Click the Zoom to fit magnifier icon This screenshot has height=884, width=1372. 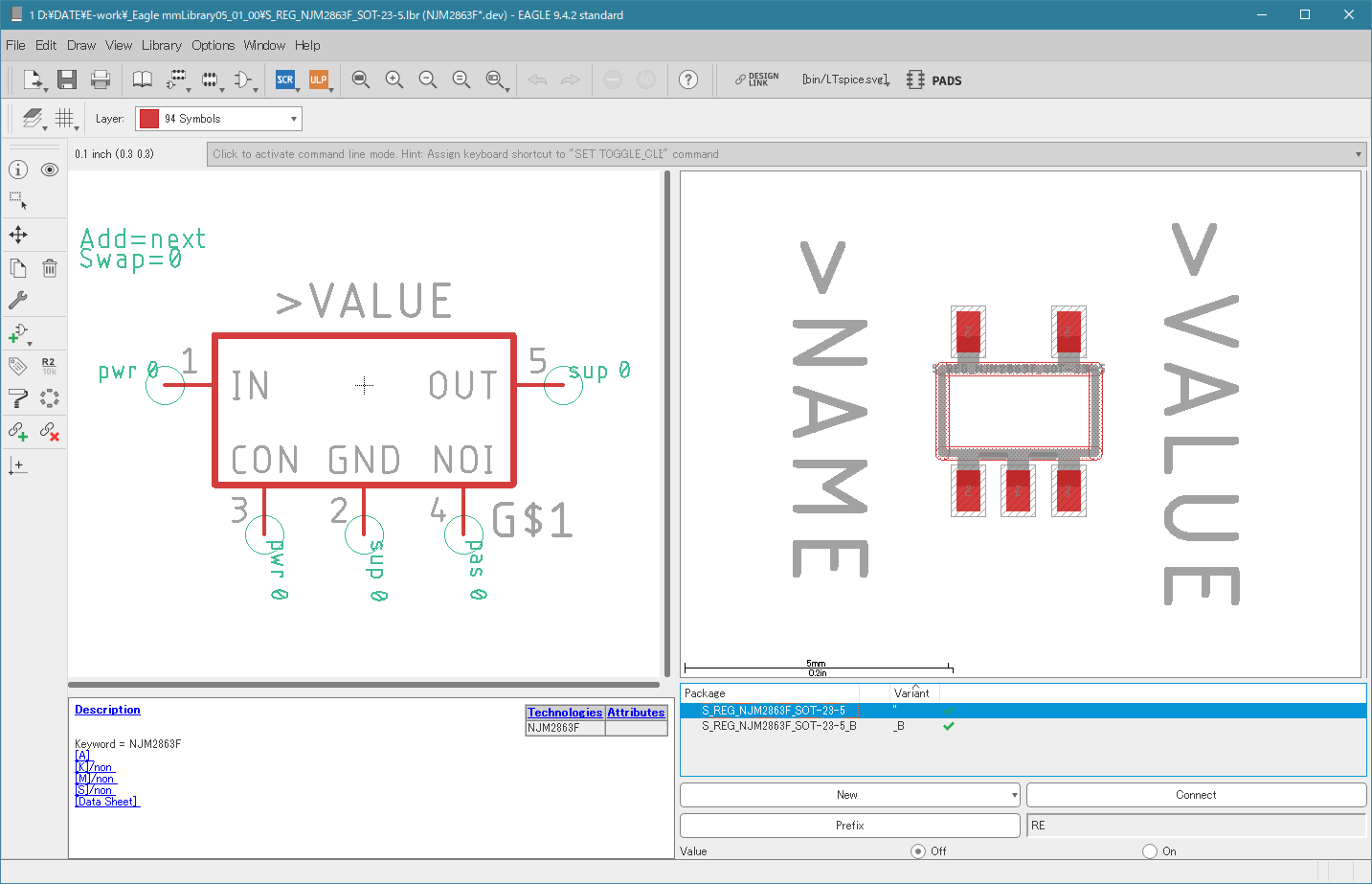360,79
